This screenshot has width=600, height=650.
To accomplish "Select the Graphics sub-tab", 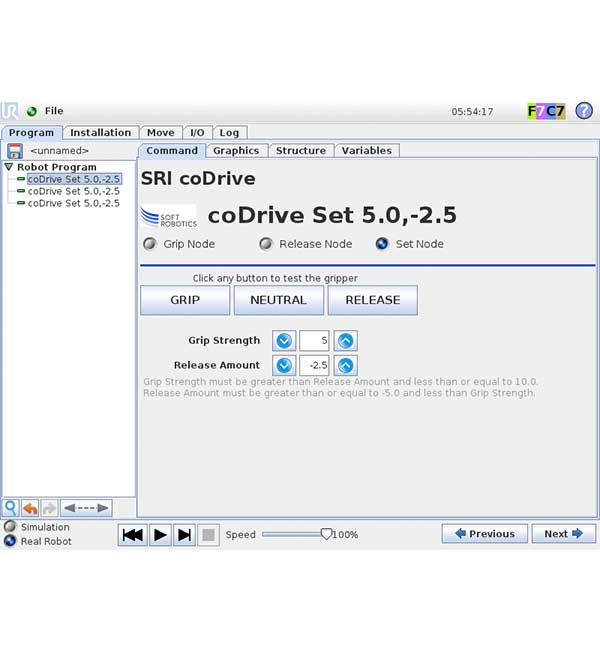I will pyautogui.click(x=236, y=151).
